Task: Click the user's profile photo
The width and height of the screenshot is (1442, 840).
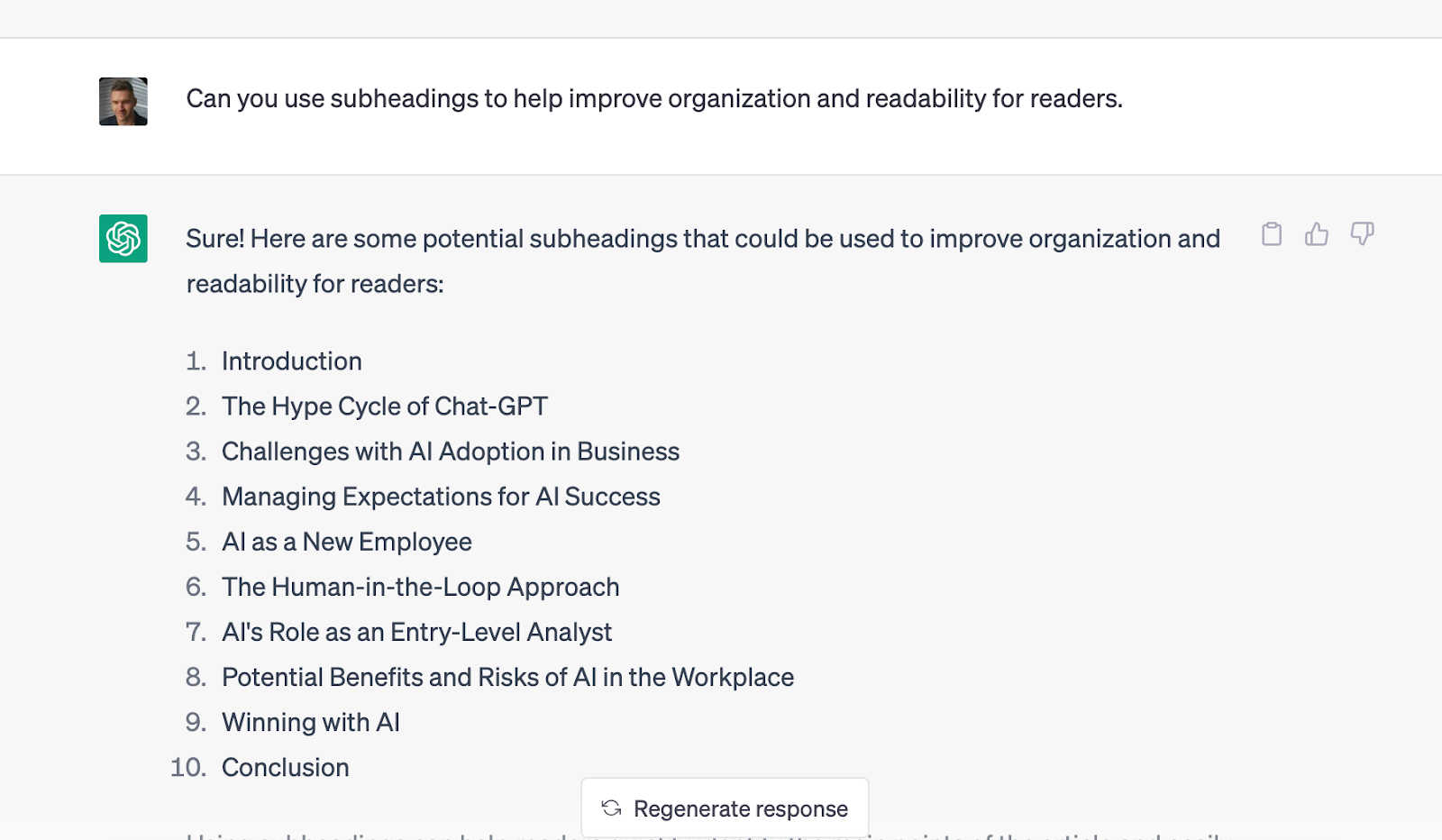Action: click(x=123, y=101)
